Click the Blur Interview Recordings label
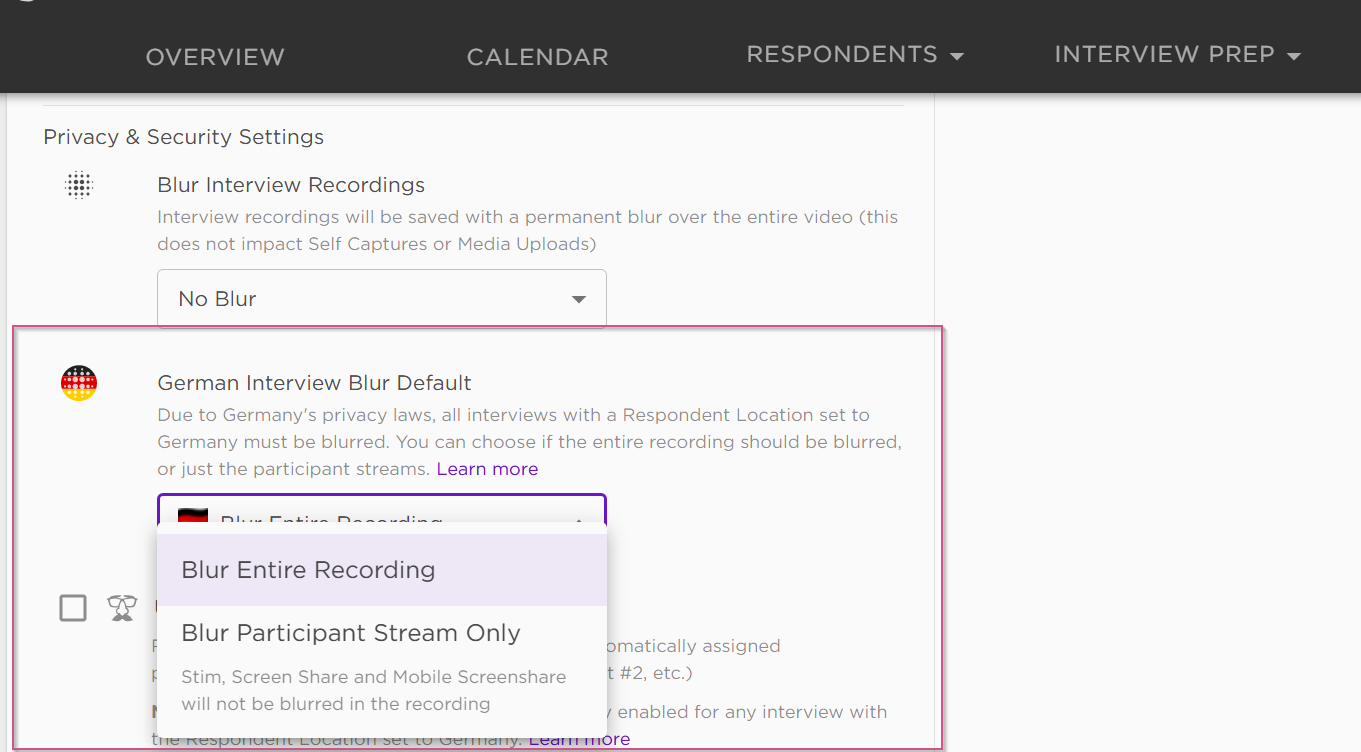1361x752 pixels. tap(291, 185)
